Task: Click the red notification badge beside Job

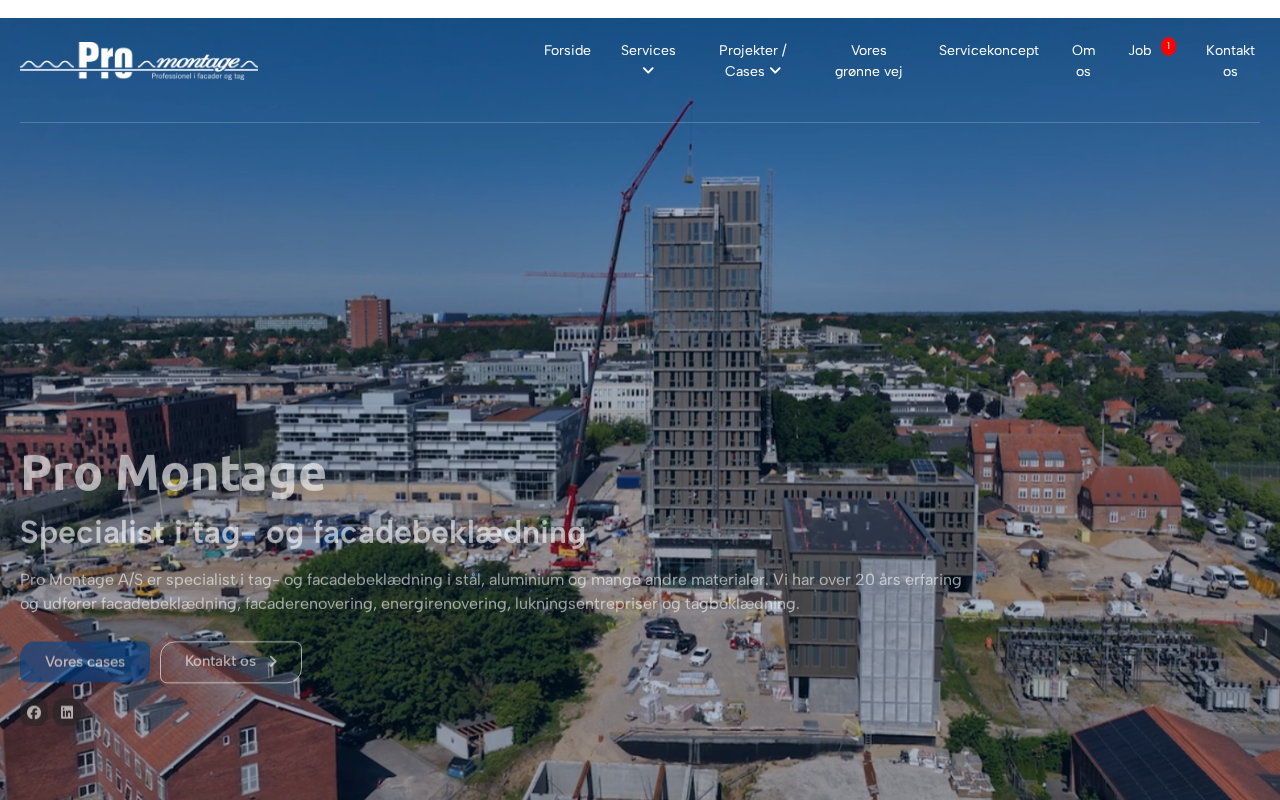Action: tap(1168, 46)
